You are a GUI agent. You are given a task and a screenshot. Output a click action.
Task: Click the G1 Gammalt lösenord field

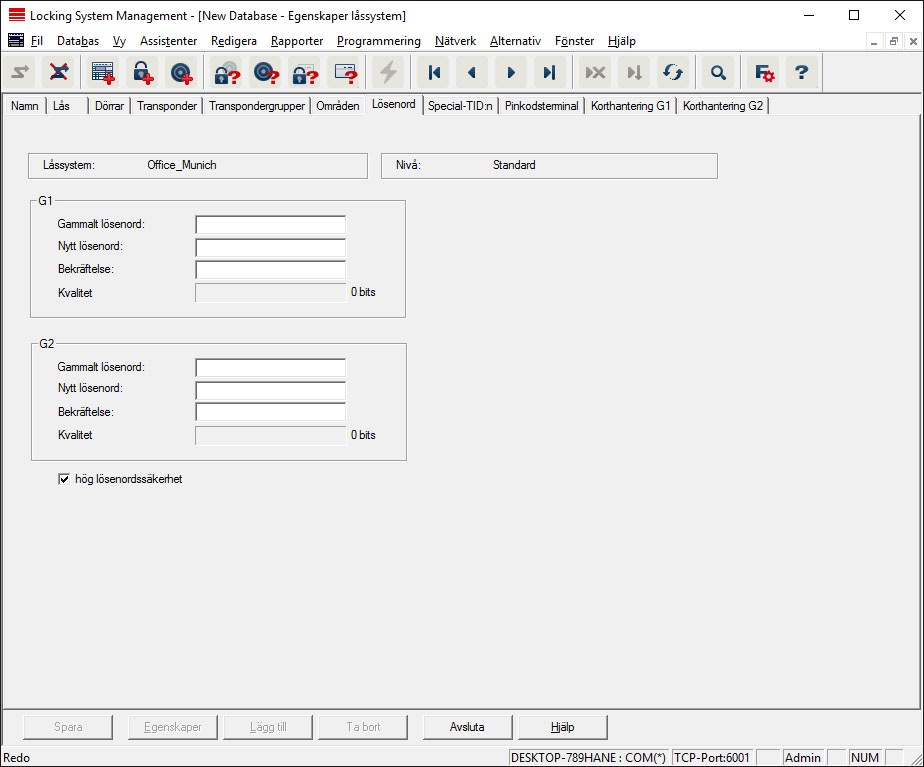270,225
